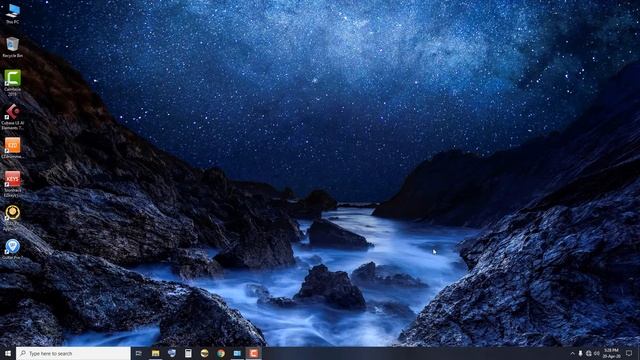Select the yellow circular app desktop shortcut
This screenshot has width=640, height=360.
point(13,217)
